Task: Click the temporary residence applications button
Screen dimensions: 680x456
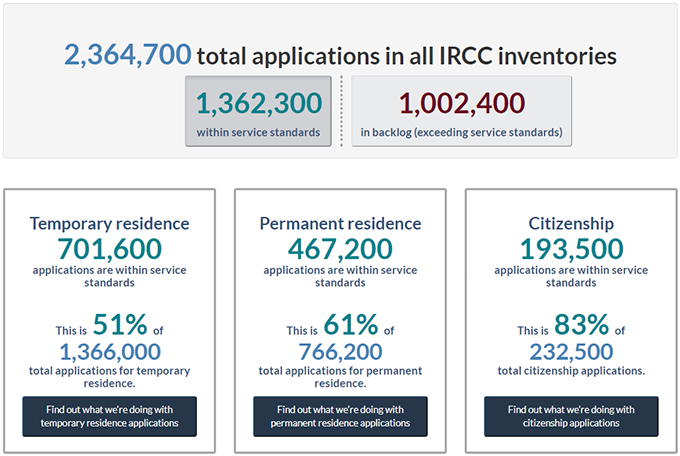Action: (x=109, y=416)
